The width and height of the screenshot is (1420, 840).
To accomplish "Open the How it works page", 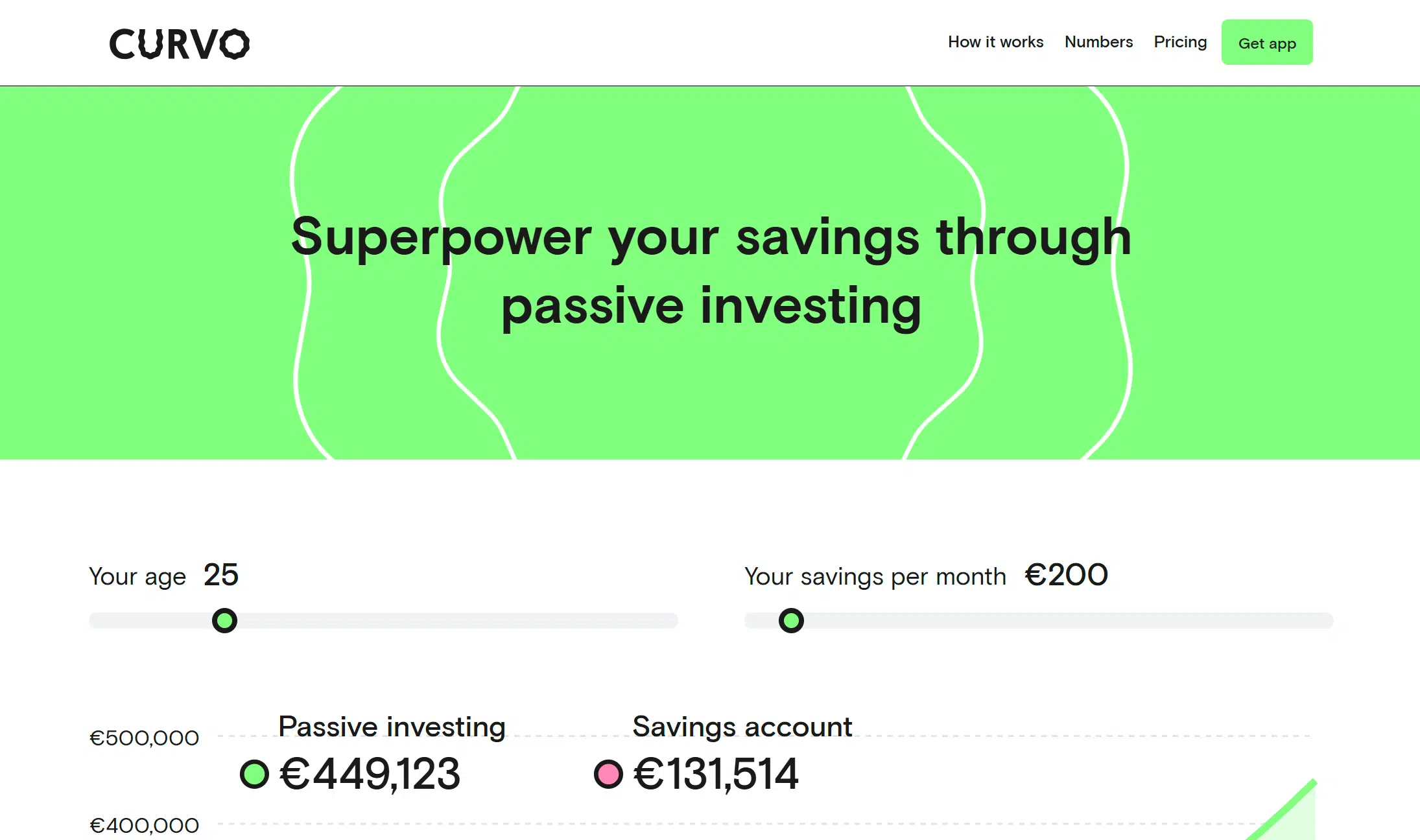I will tap(995, 42).
